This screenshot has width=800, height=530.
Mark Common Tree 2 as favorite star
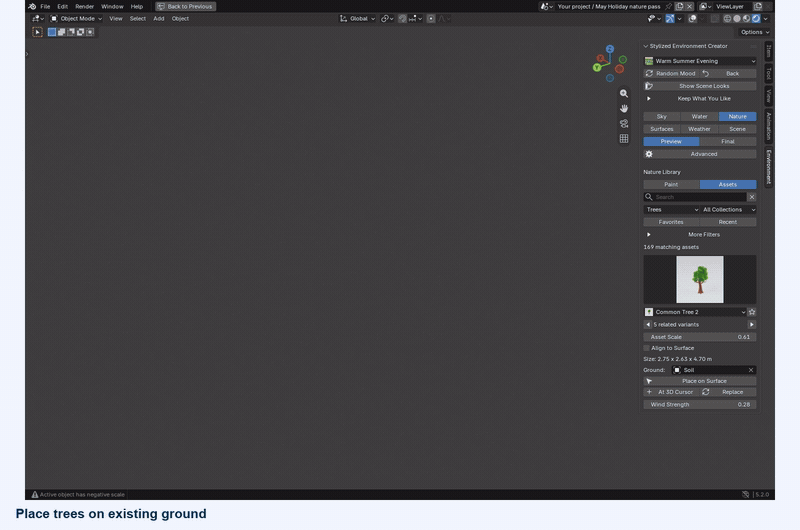752,312
